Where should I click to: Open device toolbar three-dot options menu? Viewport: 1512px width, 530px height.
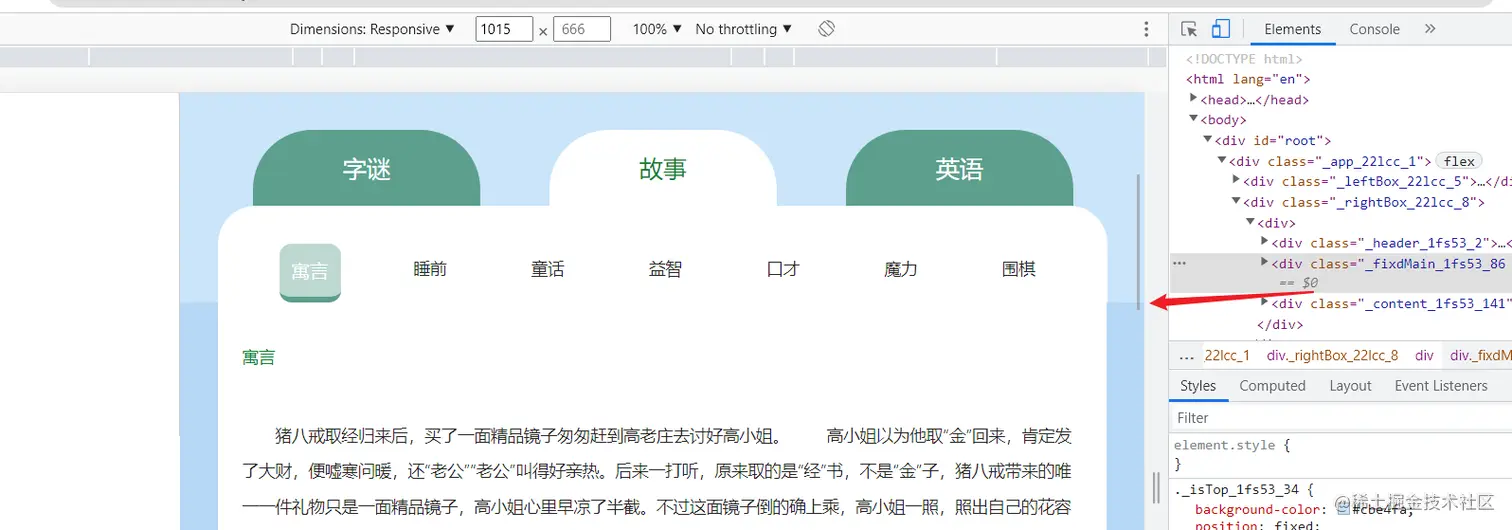pyautogui.click(x=1146, y=29)
